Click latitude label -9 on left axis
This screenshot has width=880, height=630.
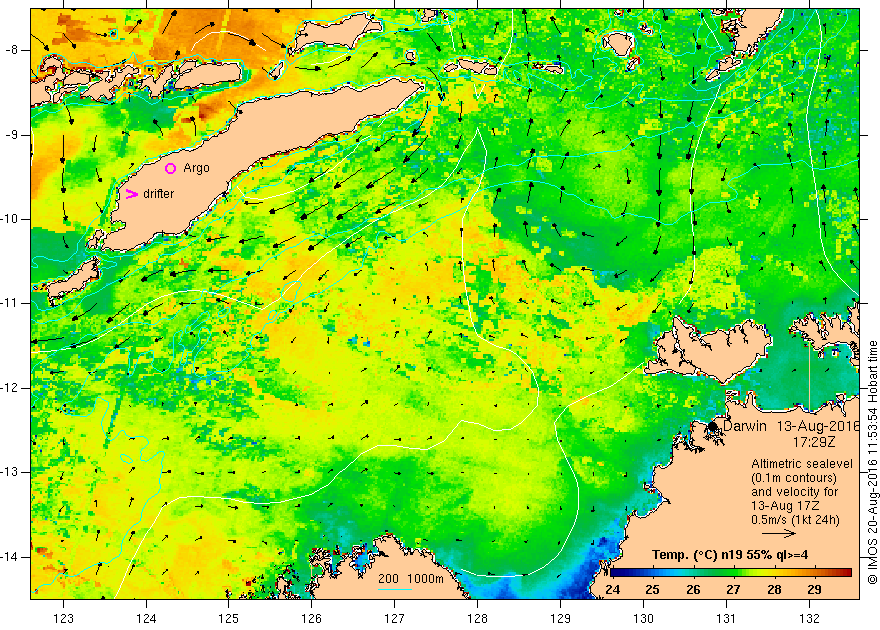pos(12,135)
